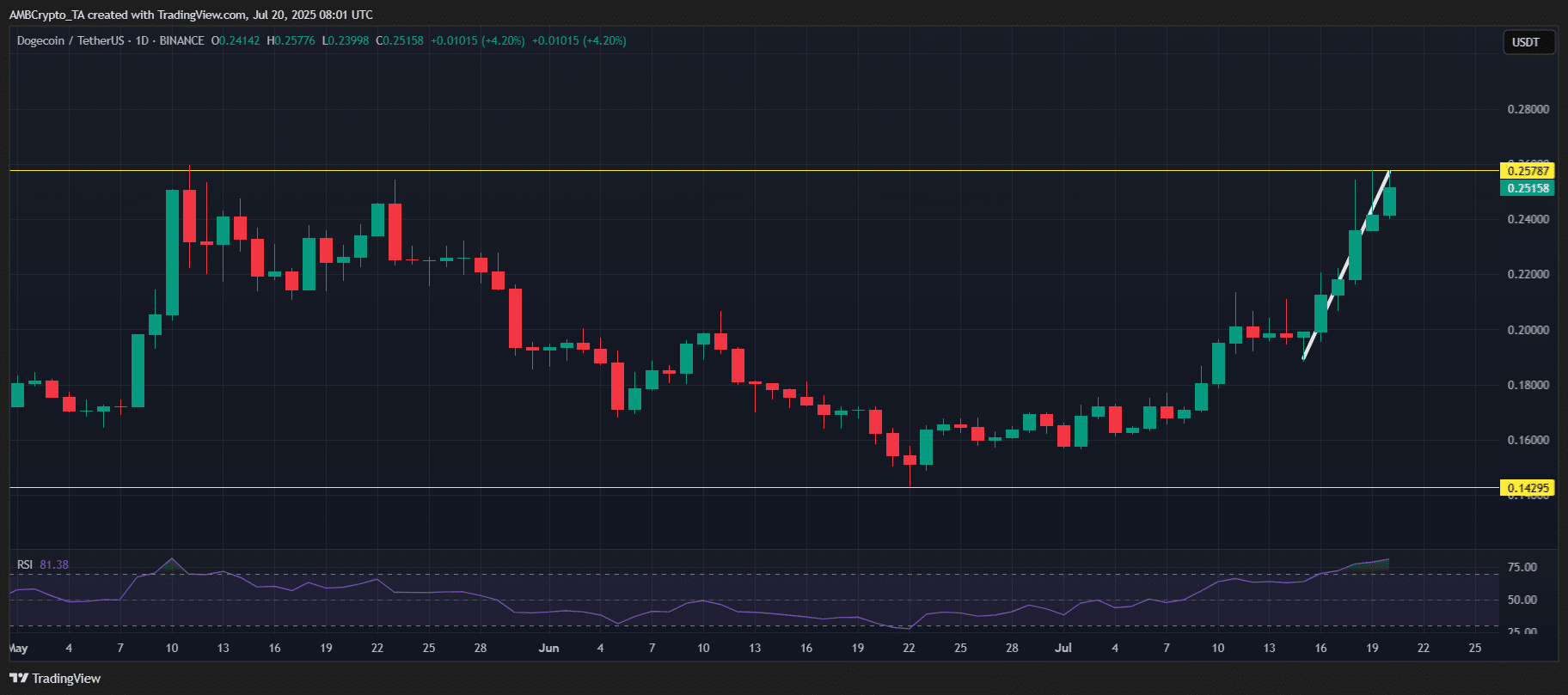Click the Jun label on the time axis

(548, 648)
